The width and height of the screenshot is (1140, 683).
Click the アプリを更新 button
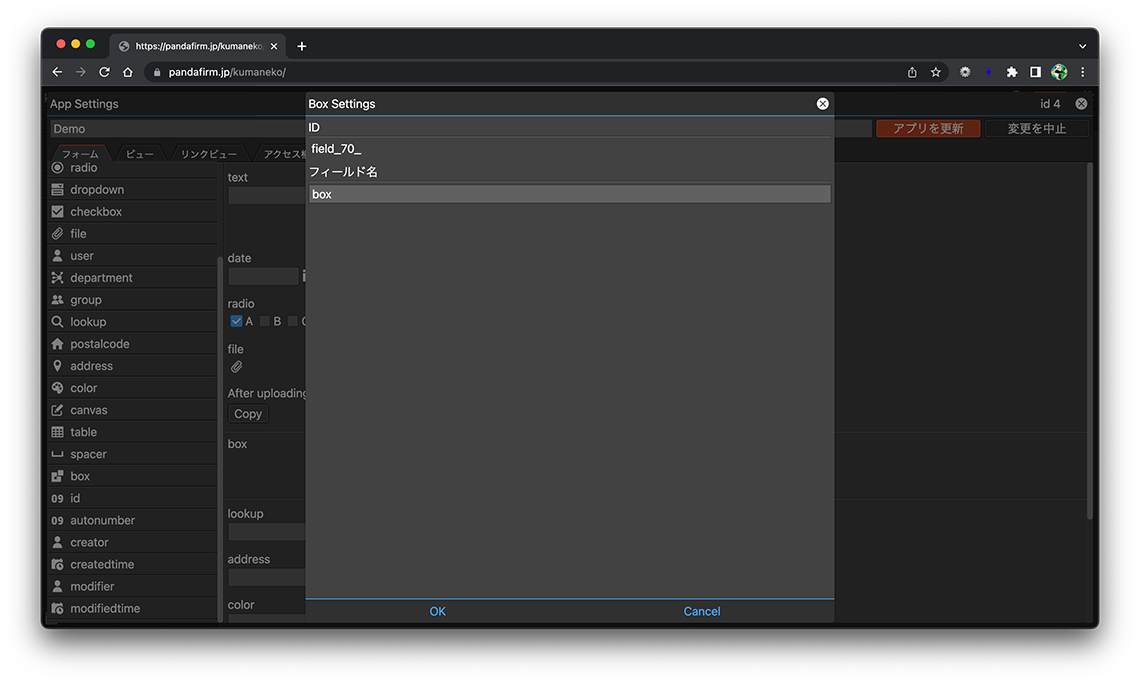coord(927,129)
